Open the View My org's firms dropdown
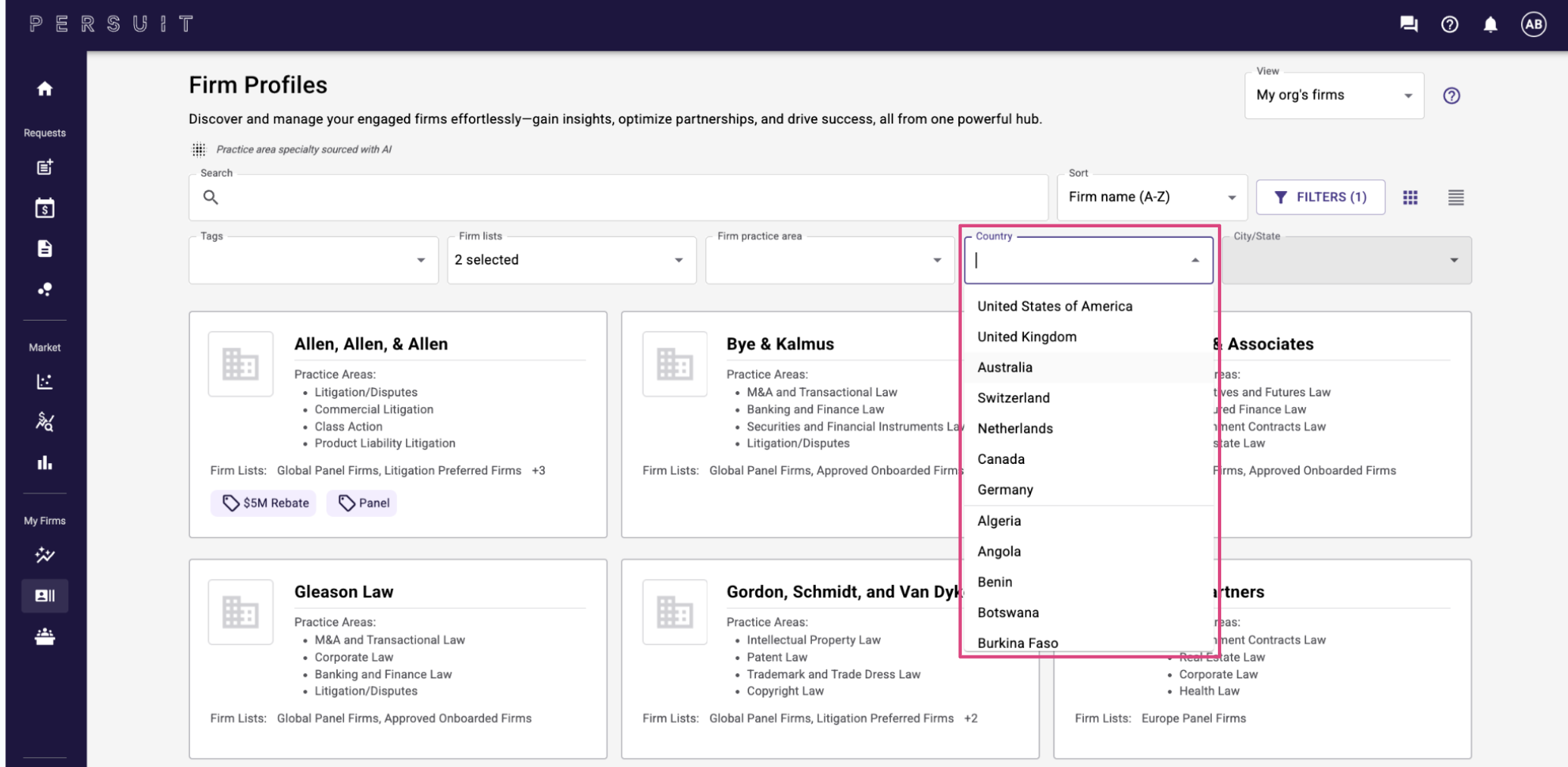This screenshot has width=1568, height=767. point(1334,95)
